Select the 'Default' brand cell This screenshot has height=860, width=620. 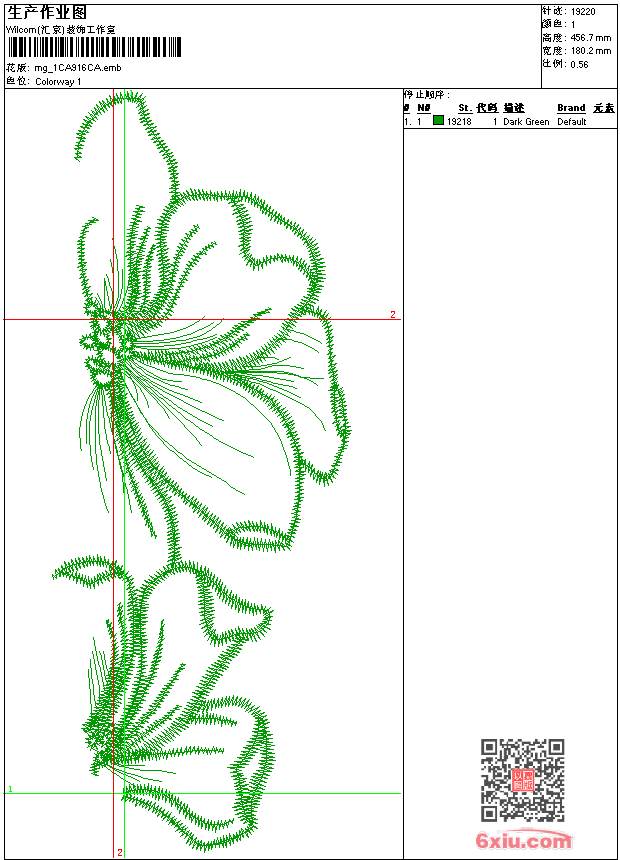click(572, 122)
